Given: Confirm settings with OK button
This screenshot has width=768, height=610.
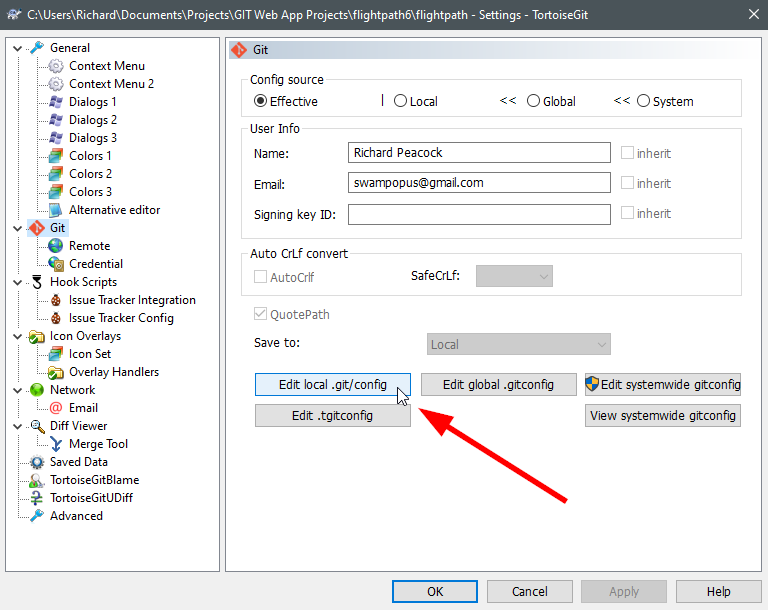Looking at the screenshot, I should point(435,591).
